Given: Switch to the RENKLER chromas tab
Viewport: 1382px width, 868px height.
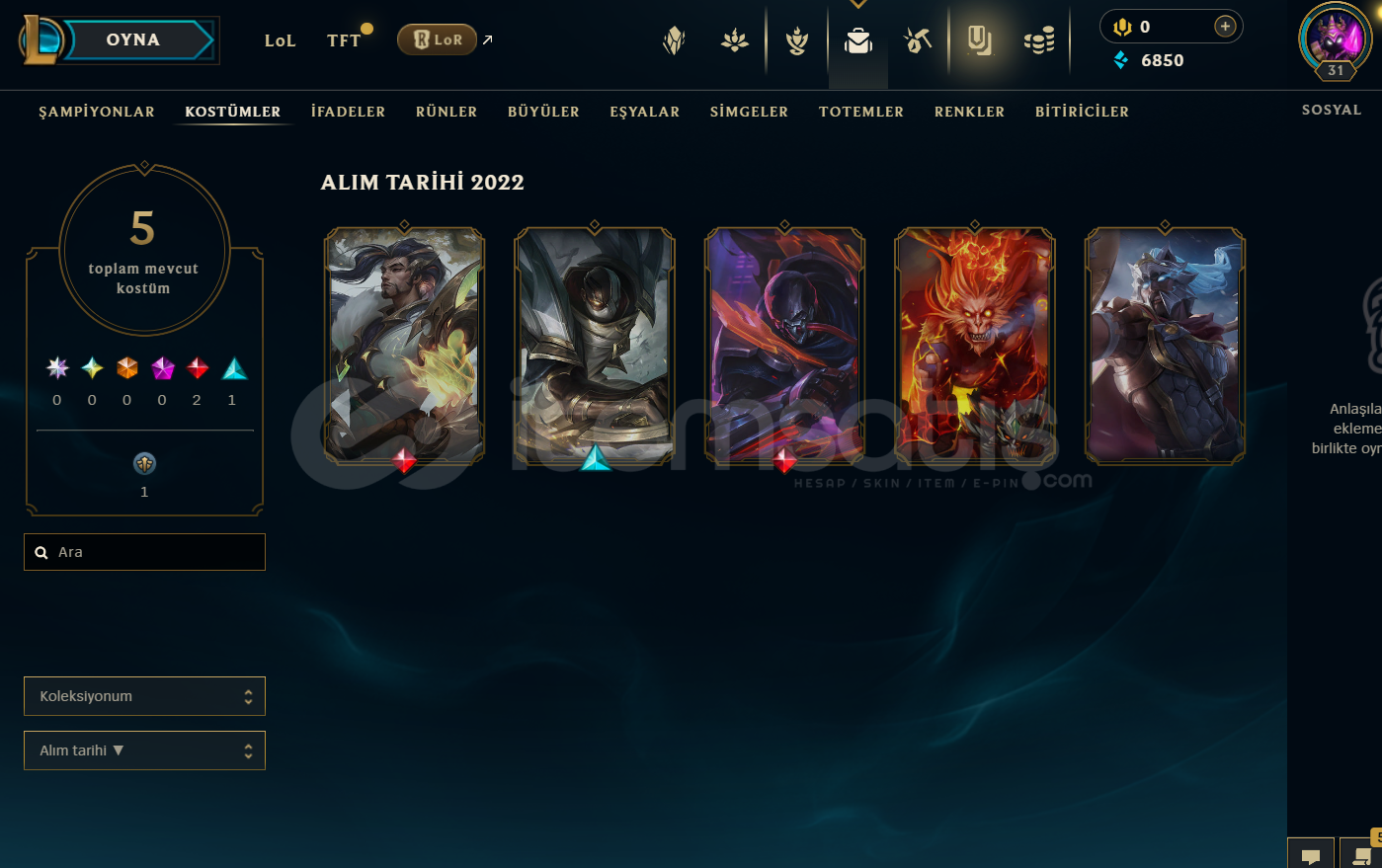Looking at the screenshot, I should [969, 112].
